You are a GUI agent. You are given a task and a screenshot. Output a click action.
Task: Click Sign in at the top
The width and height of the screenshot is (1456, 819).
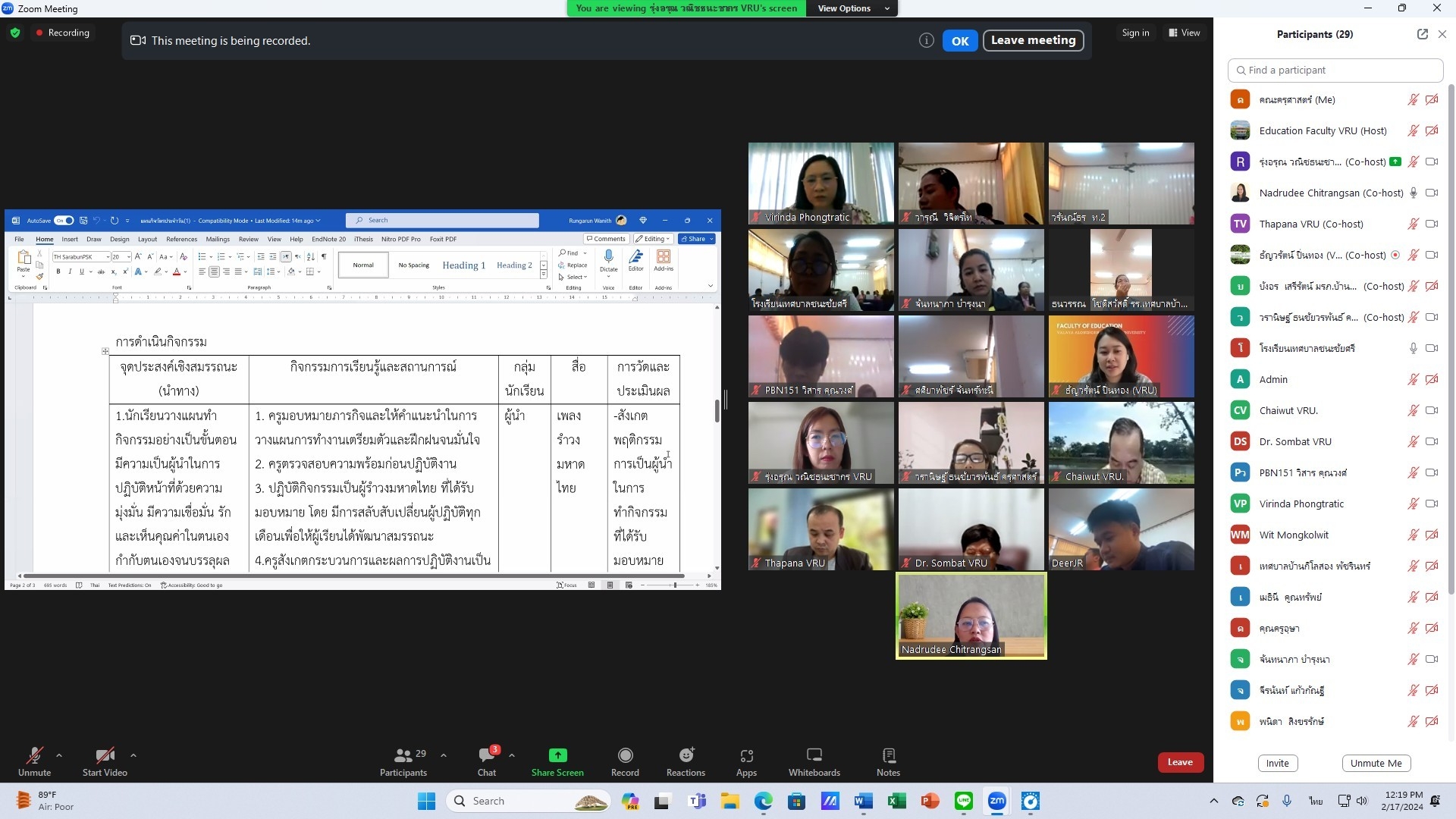(1135, 33)
